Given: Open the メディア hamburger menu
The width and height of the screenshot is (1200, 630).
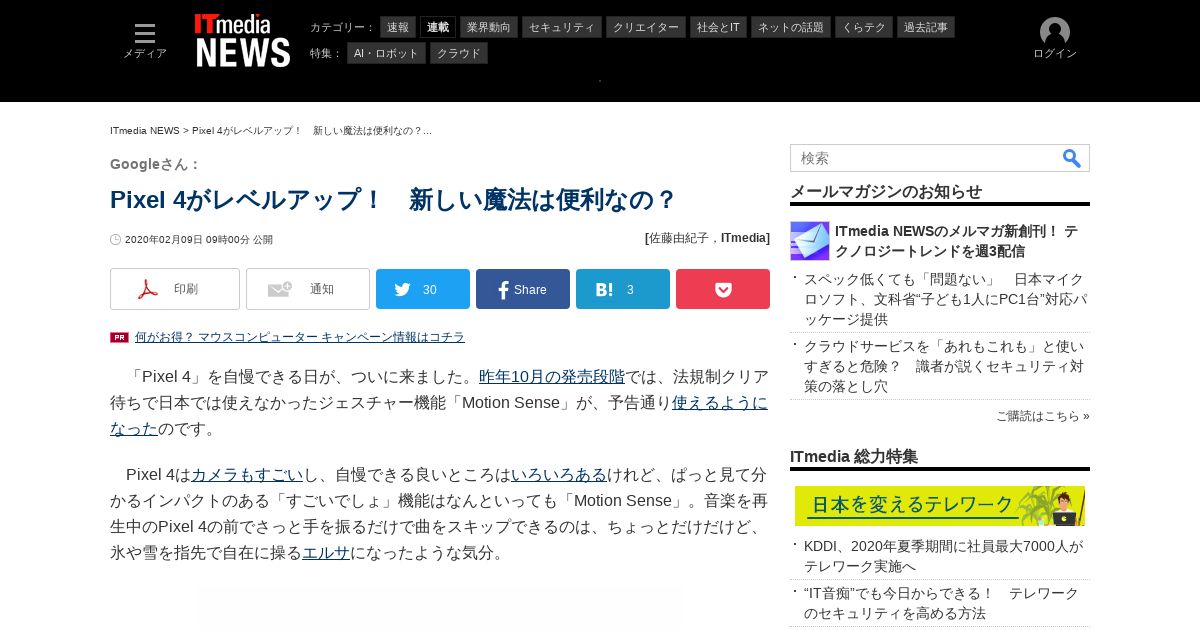Looking at the screenshot, I should click(x=145, y=40).
